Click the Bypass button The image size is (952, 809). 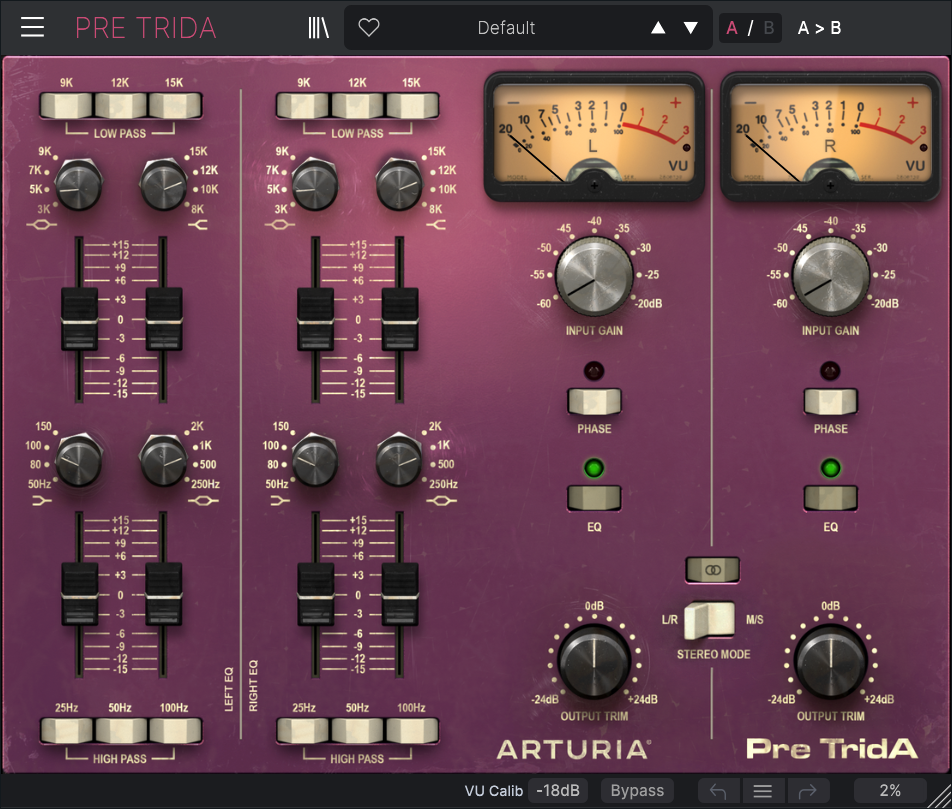(637, 791)
